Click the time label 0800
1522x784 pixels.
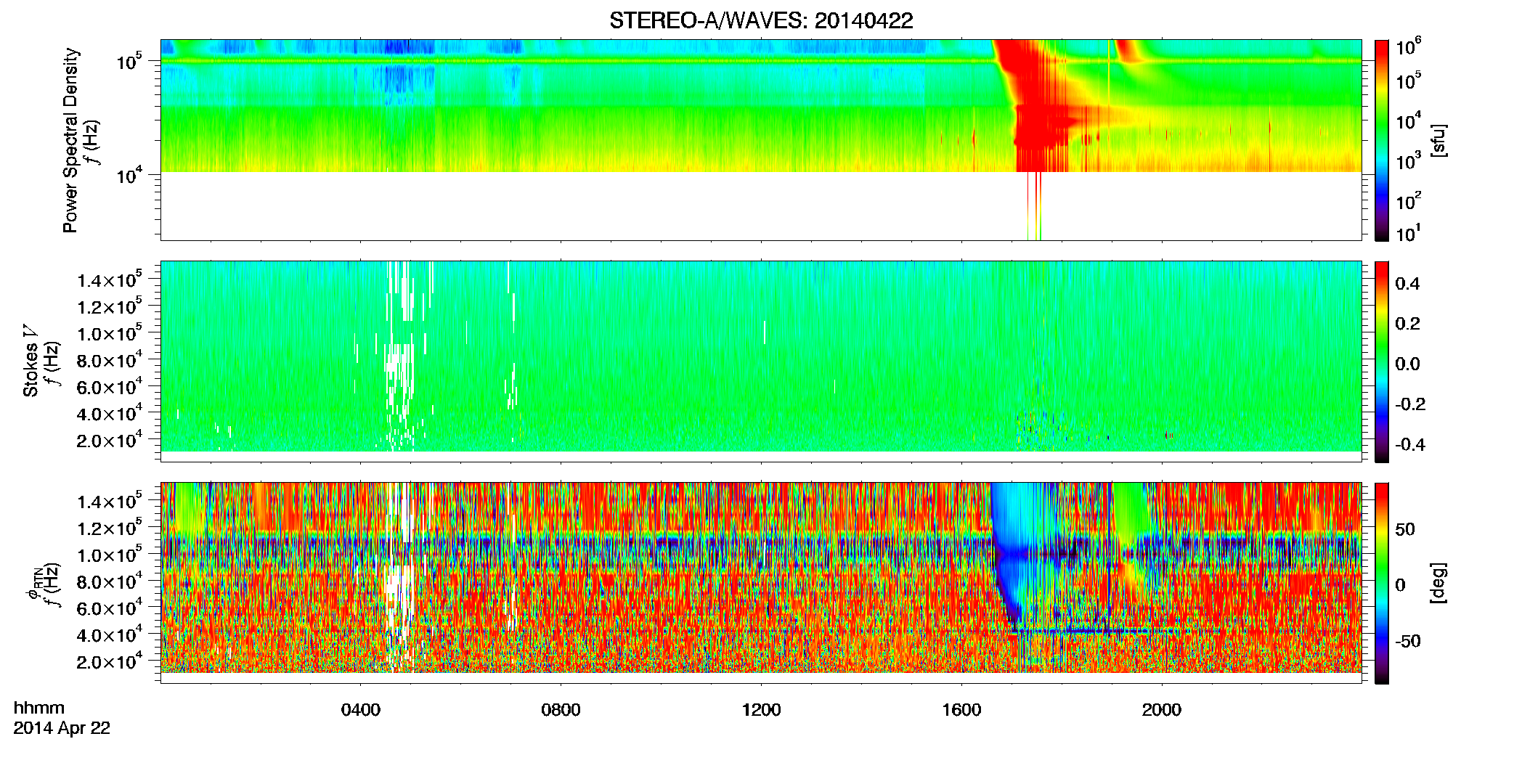click(561, 710)
